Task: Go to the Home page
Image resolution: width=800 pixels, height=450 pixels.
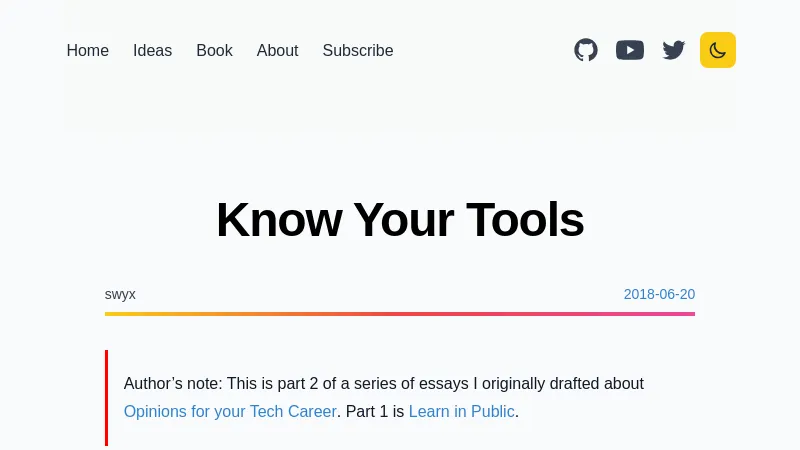Action: tap(88, 51)
